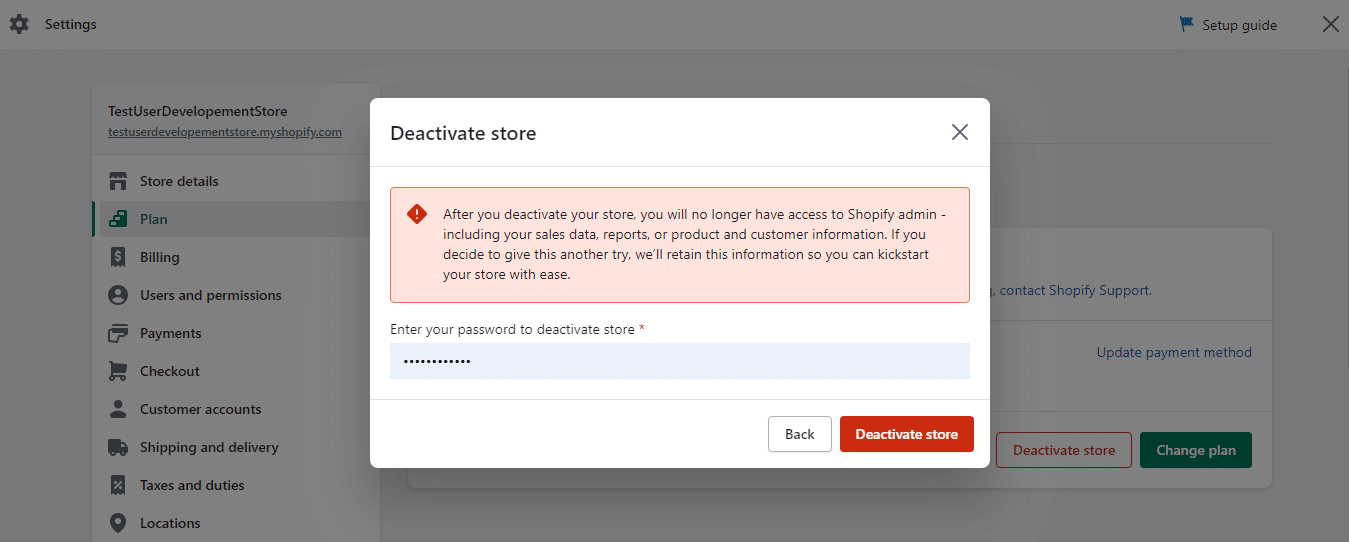Click the Checkout cart icon
The image size is (1349, 542).
[118, 371]
